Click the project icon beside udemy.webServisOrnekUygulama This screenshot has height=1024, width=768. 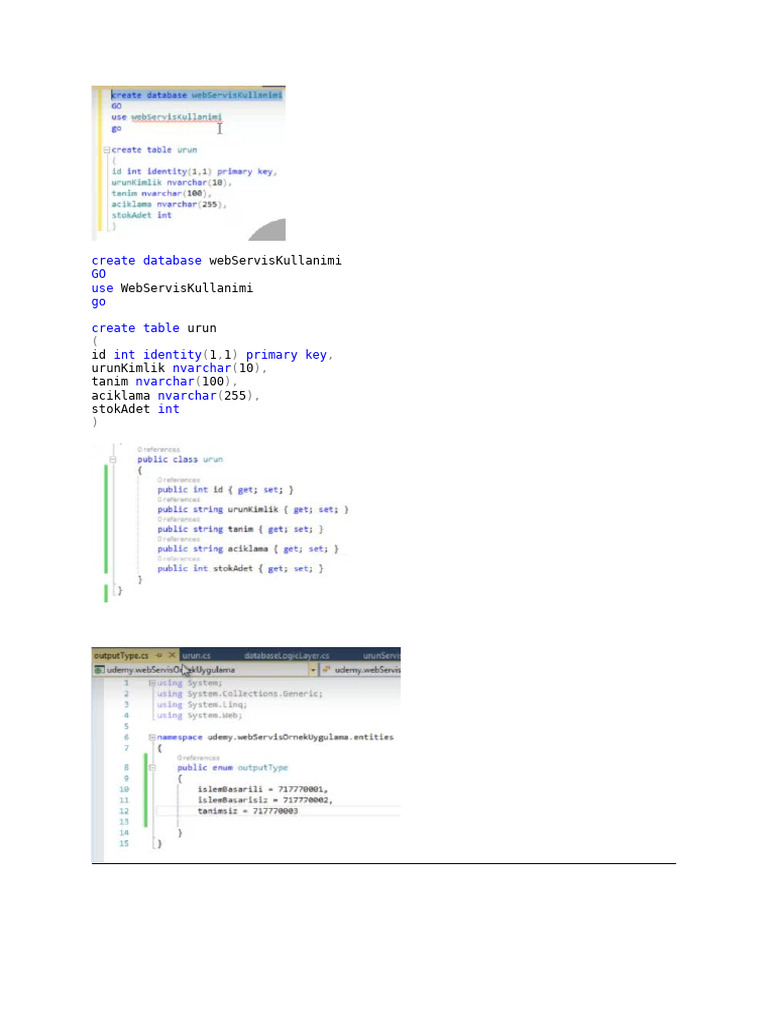click(x=99, y=670)
